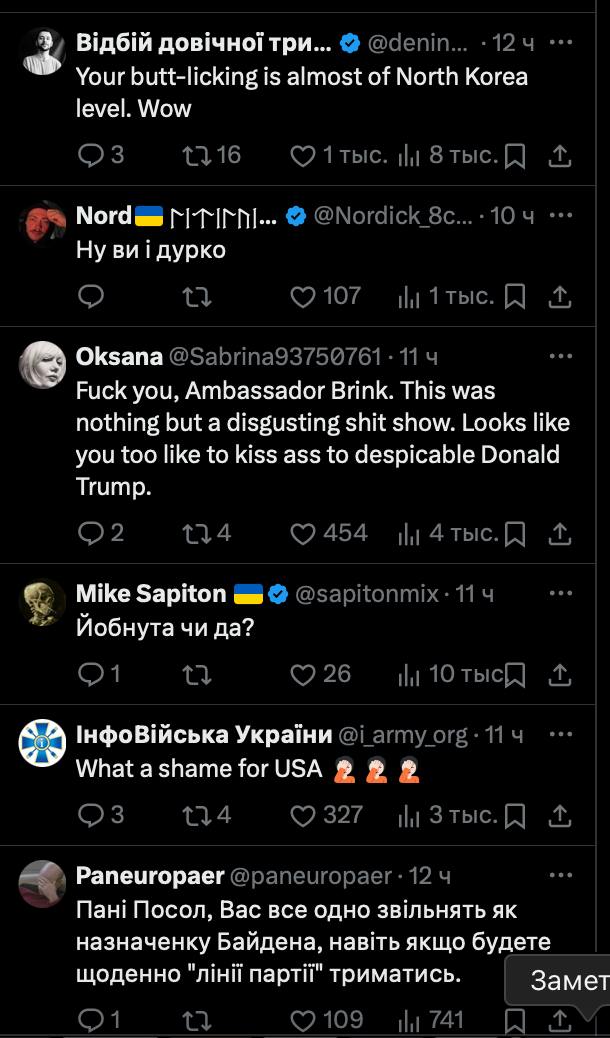Share the Oksana tweet
The width and height of the screenshot is (610, 1038).
click(561, 534)
